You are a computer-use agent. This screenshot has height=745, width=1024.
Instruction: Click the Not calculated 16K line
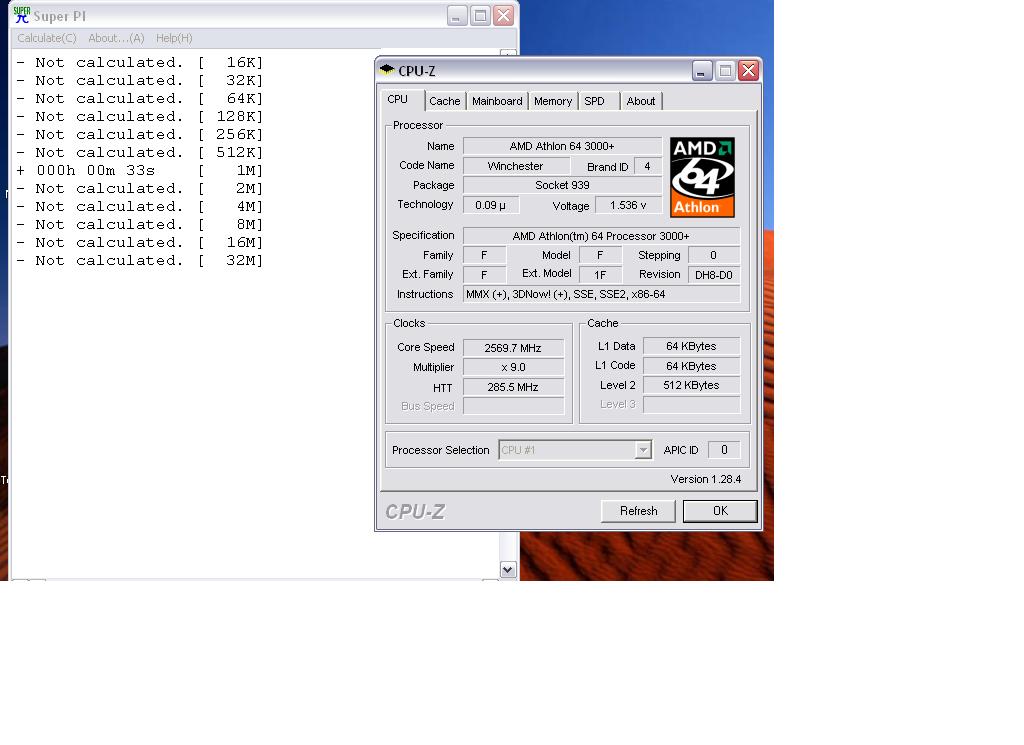pos(140,63)
